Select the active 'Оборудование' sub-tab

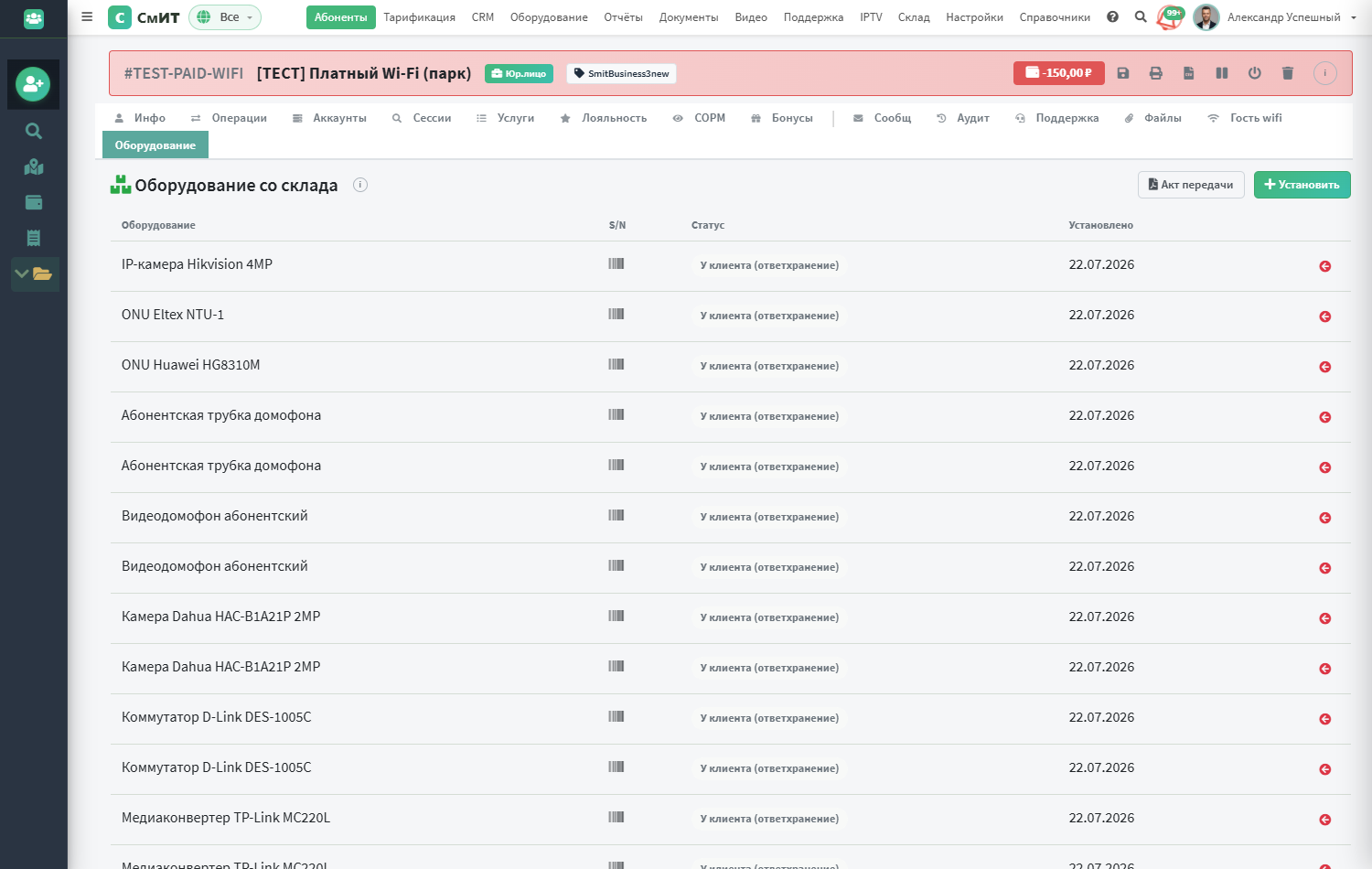coord(155,145)
